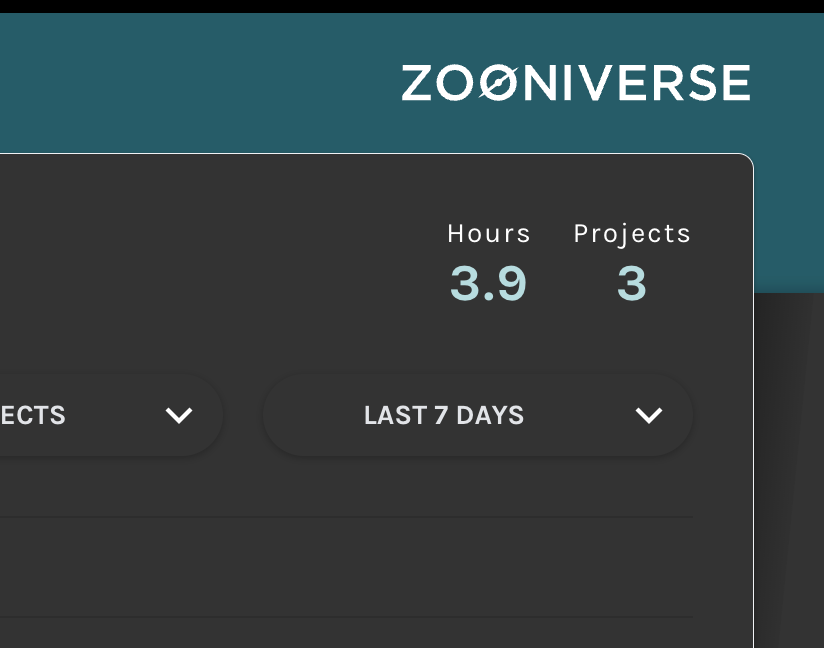Viewport: 824px width, 648px height.
Task: Click the 3.9 hours value
Action: 488,284
